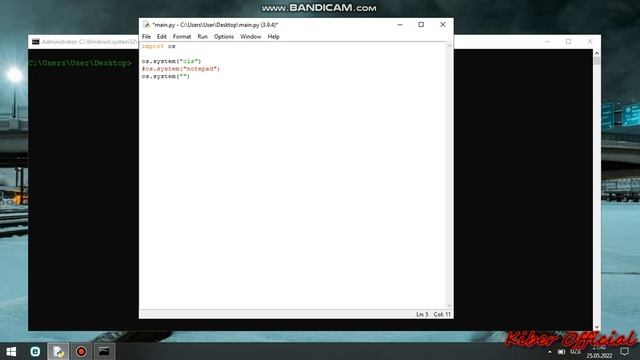Show hidden system tray icons
Viewport: 640px width, 360px height.
pyautogui.click(x=550, y=352)
